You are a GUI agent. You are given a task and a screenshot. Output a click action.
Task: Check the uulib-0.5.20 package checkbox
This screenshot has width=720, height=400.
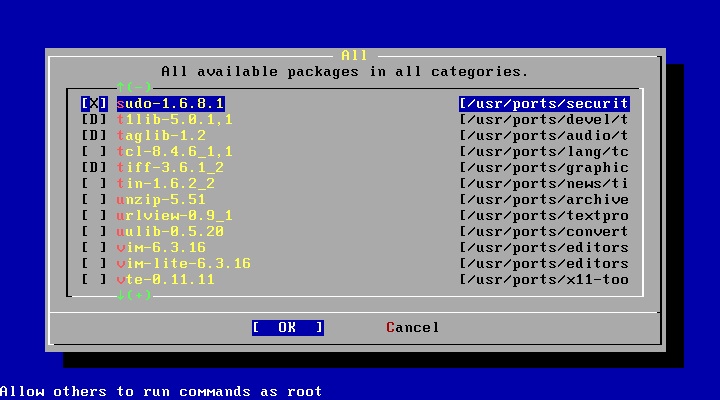click(x=94, y=231)
